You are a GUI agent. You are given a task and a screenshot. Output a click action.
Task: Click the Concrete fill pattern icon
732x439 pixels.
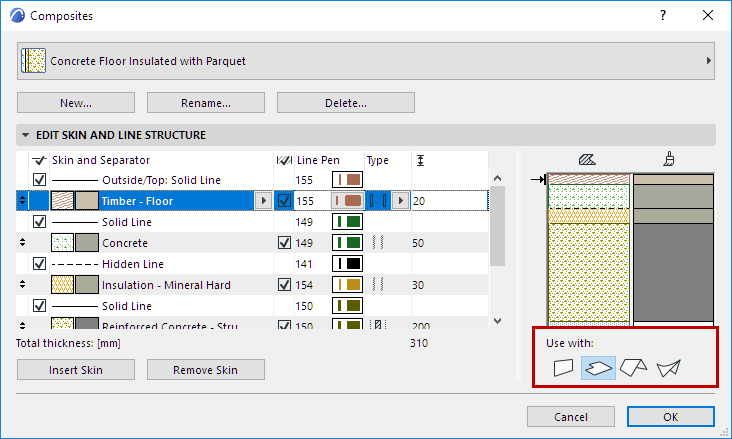[x=62, y=243]
